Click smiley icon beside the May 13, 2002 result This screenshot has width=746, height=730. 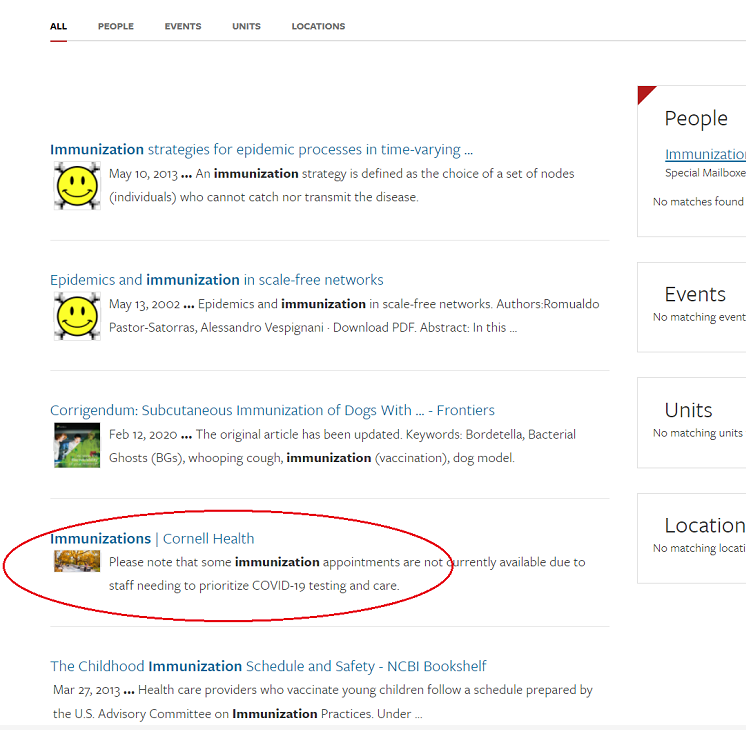[x=77, y=316]
